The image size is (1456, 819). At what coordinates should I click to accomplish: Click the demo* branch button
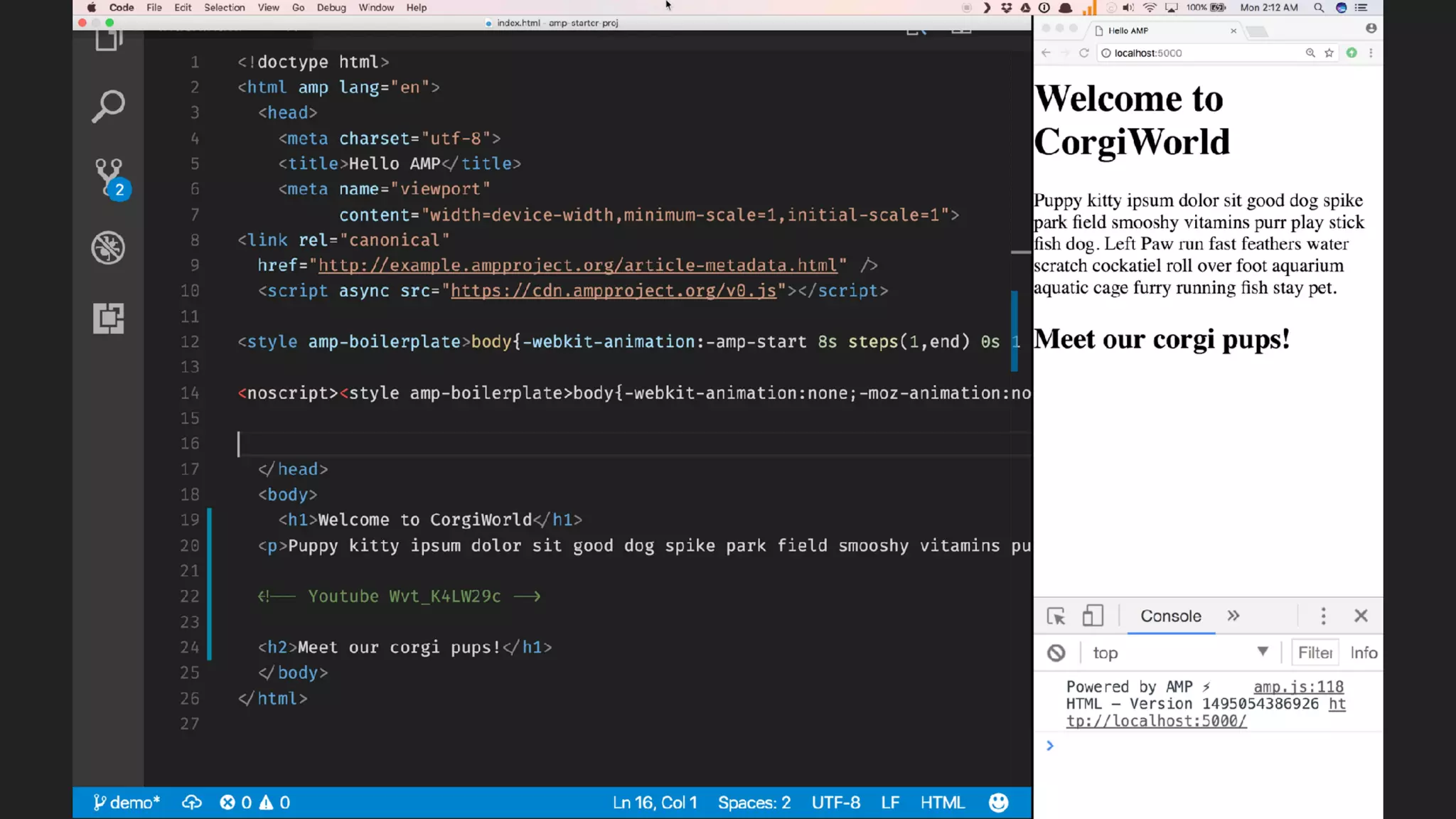coord(127,803)
